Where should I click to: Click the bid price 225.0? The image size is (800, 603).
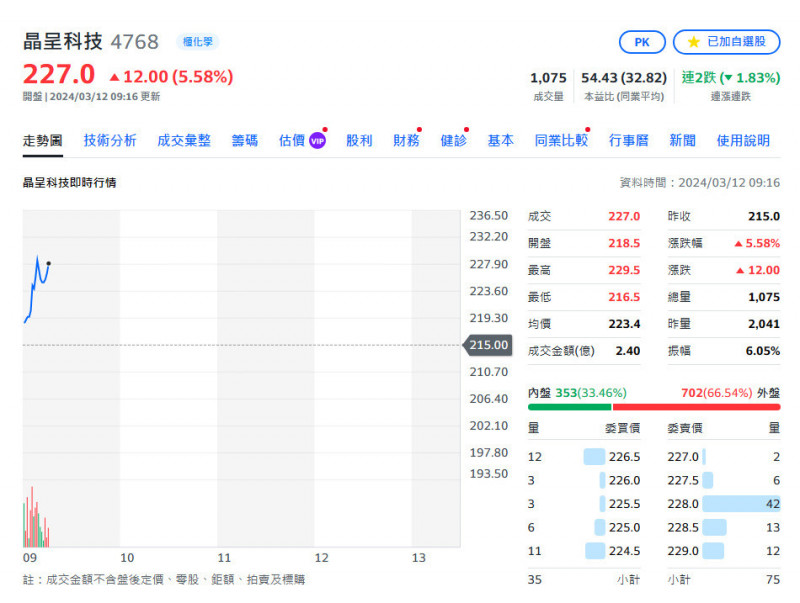(x=624, y=527)
